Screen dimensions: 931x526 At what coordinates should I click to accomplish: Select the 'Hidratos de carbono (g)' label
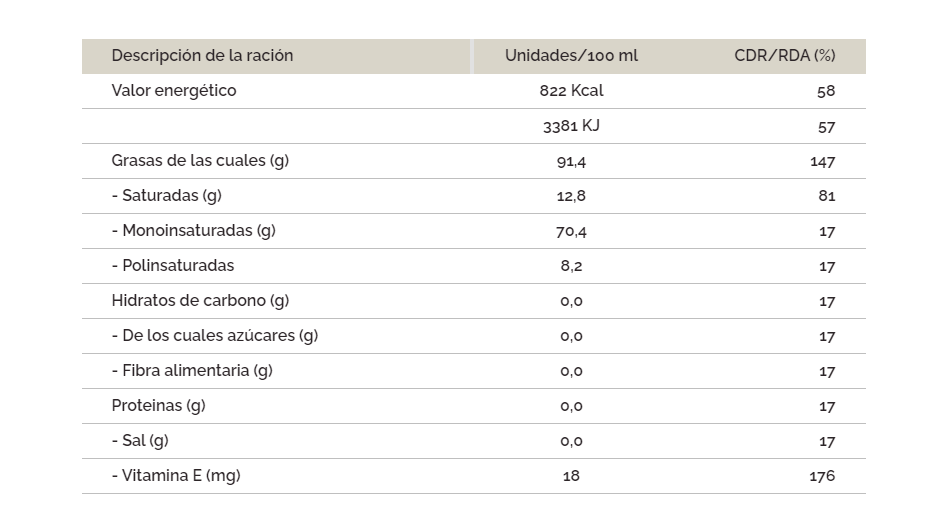click(x=200, y=301)
